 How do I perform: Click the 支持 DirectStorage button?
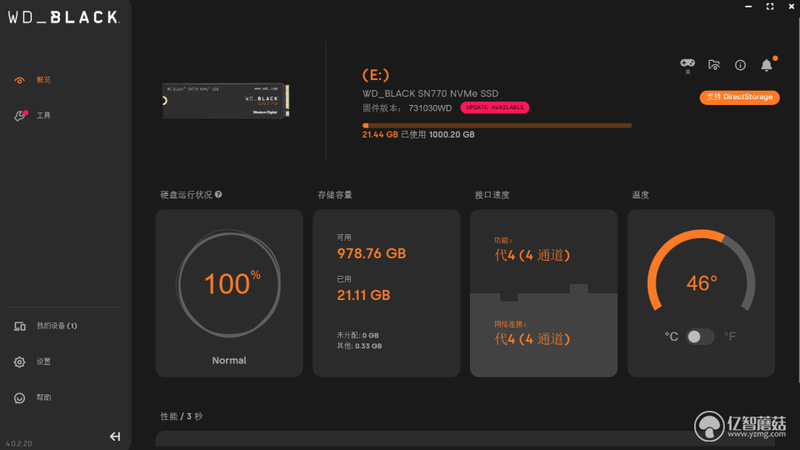coord(739,97)
